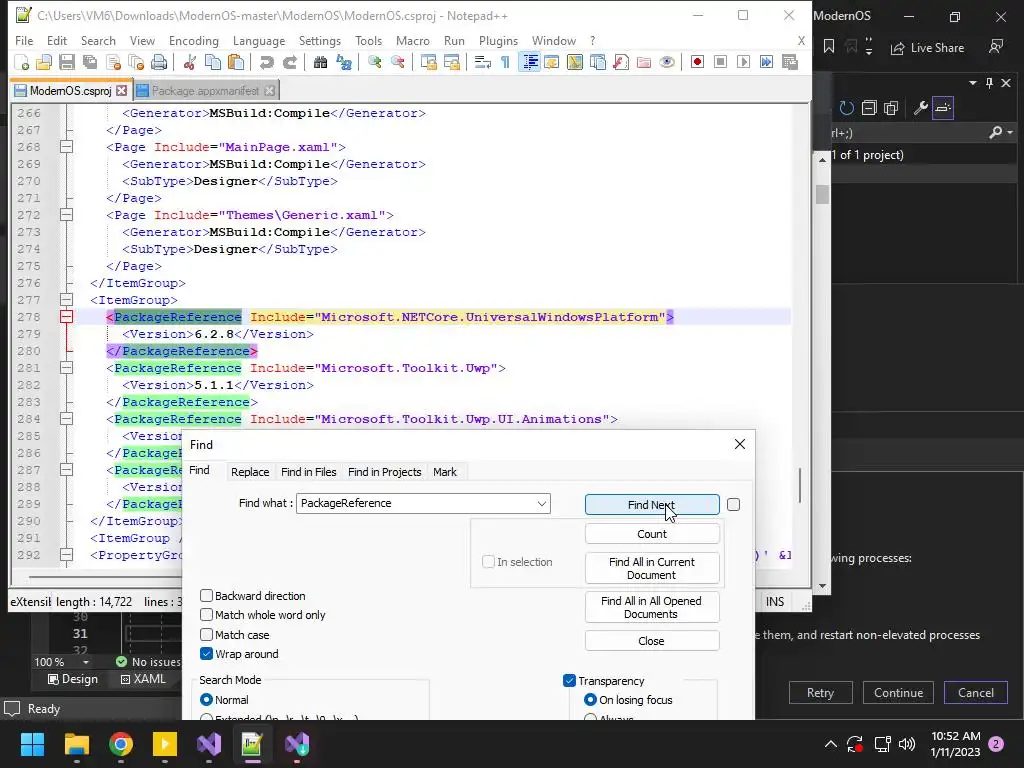Collapse fold at line 268

(x=67, y=147)
